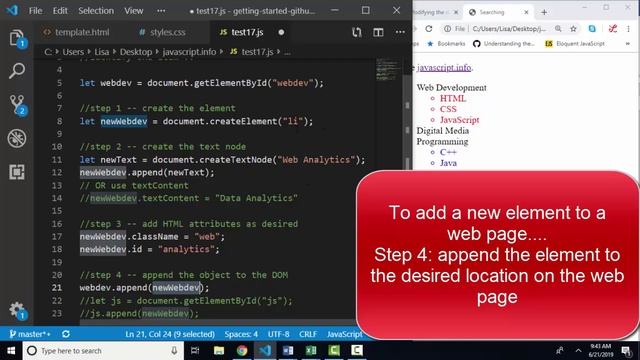Open the Bookmarks folder in bookmarks bar

tap(446, 44)
